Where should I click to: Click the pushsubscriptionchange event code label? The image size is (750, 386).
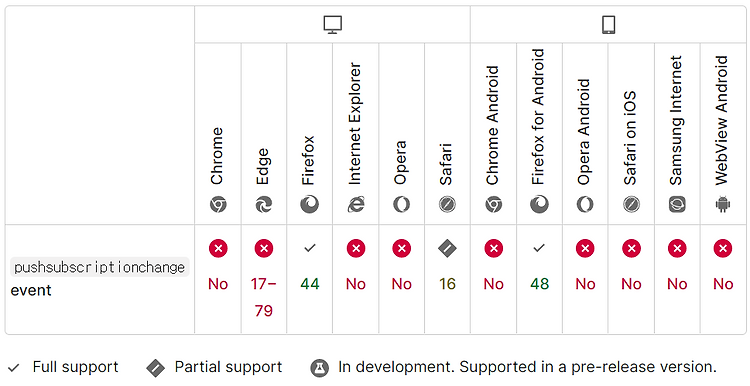[x=99, y=267]
